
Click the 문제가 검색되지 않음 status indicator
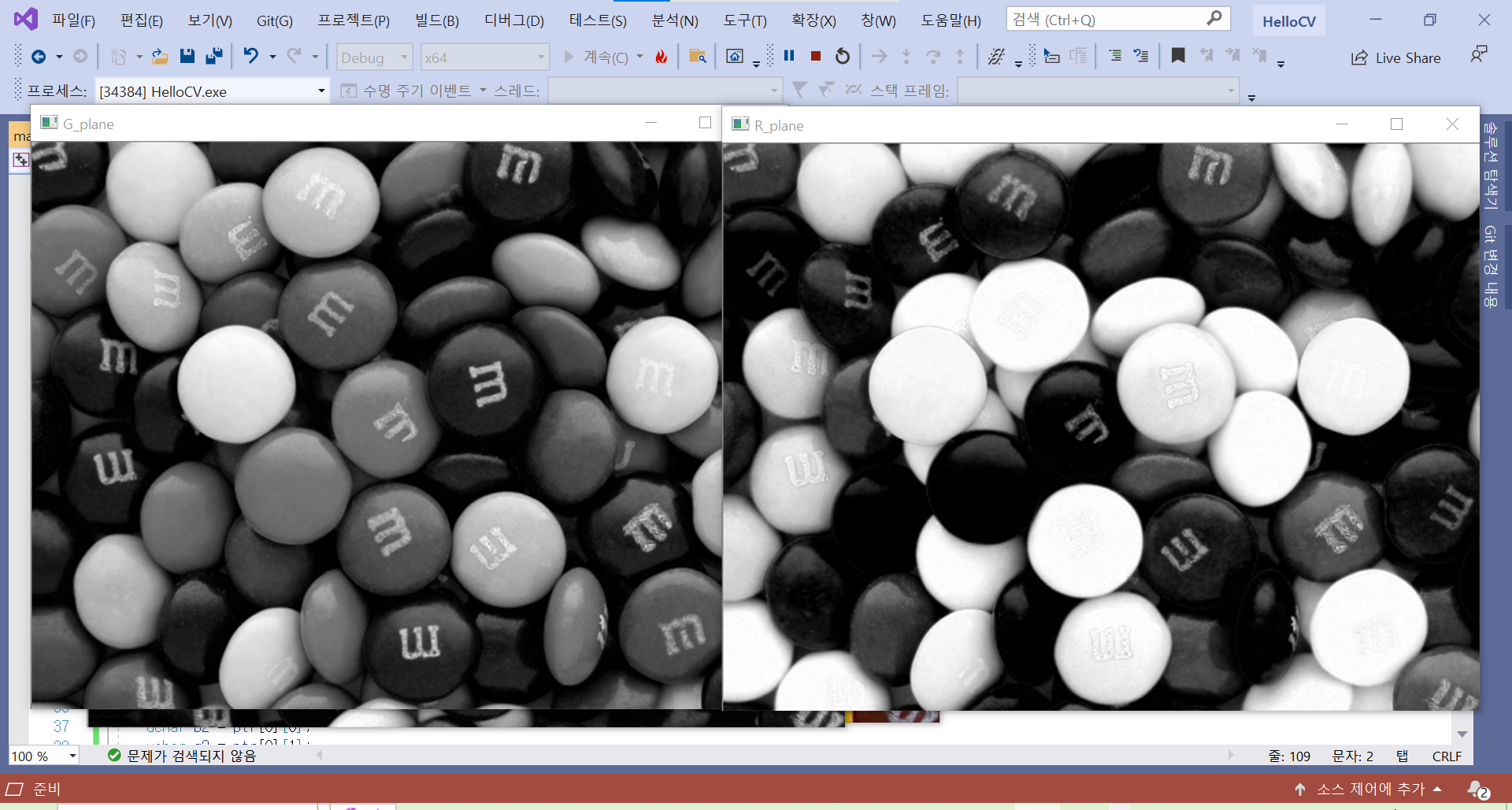click(x=182, y=756)
